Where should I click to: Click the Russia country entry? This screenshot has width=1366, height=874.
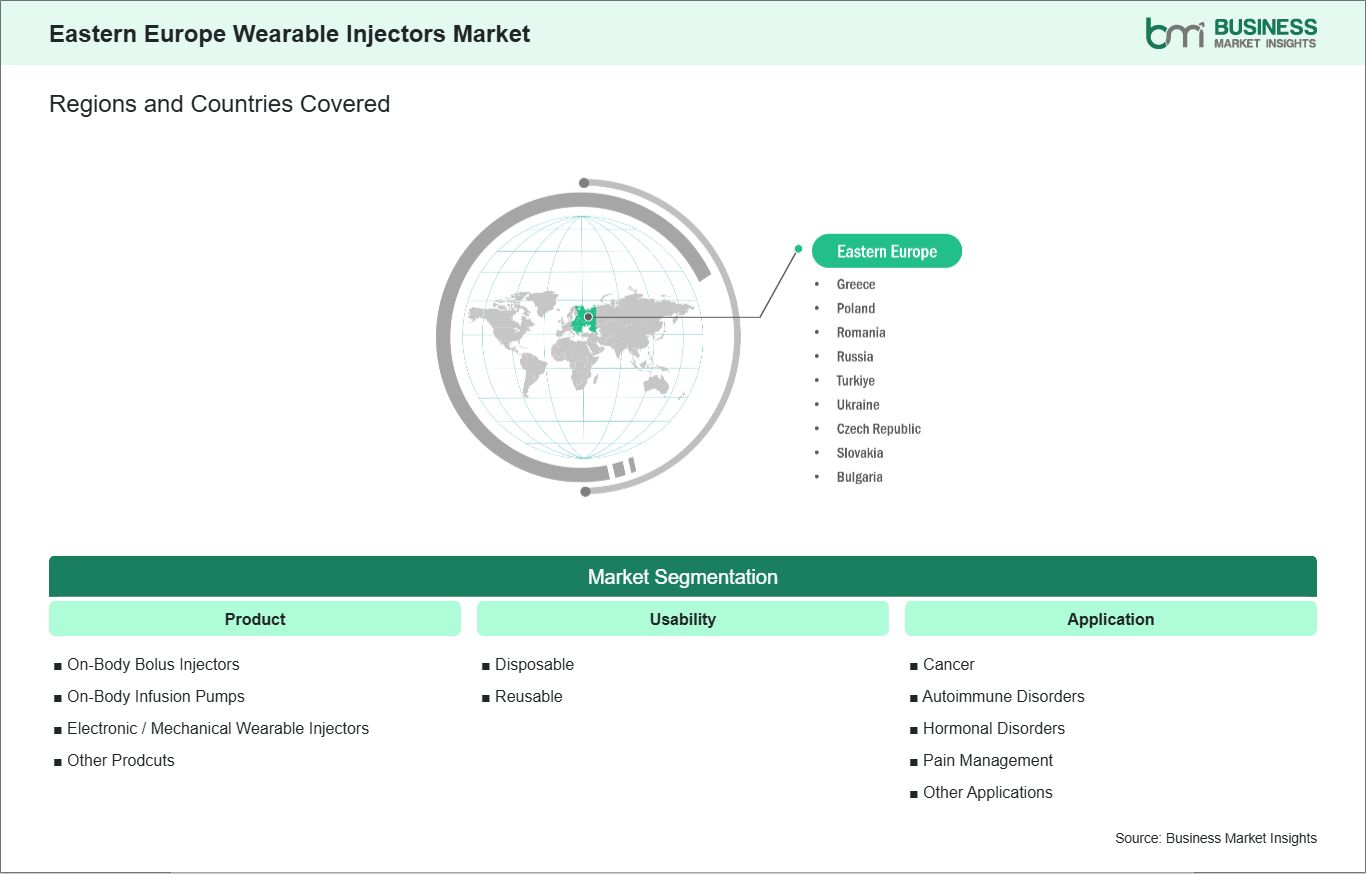(x=855, y=357)
